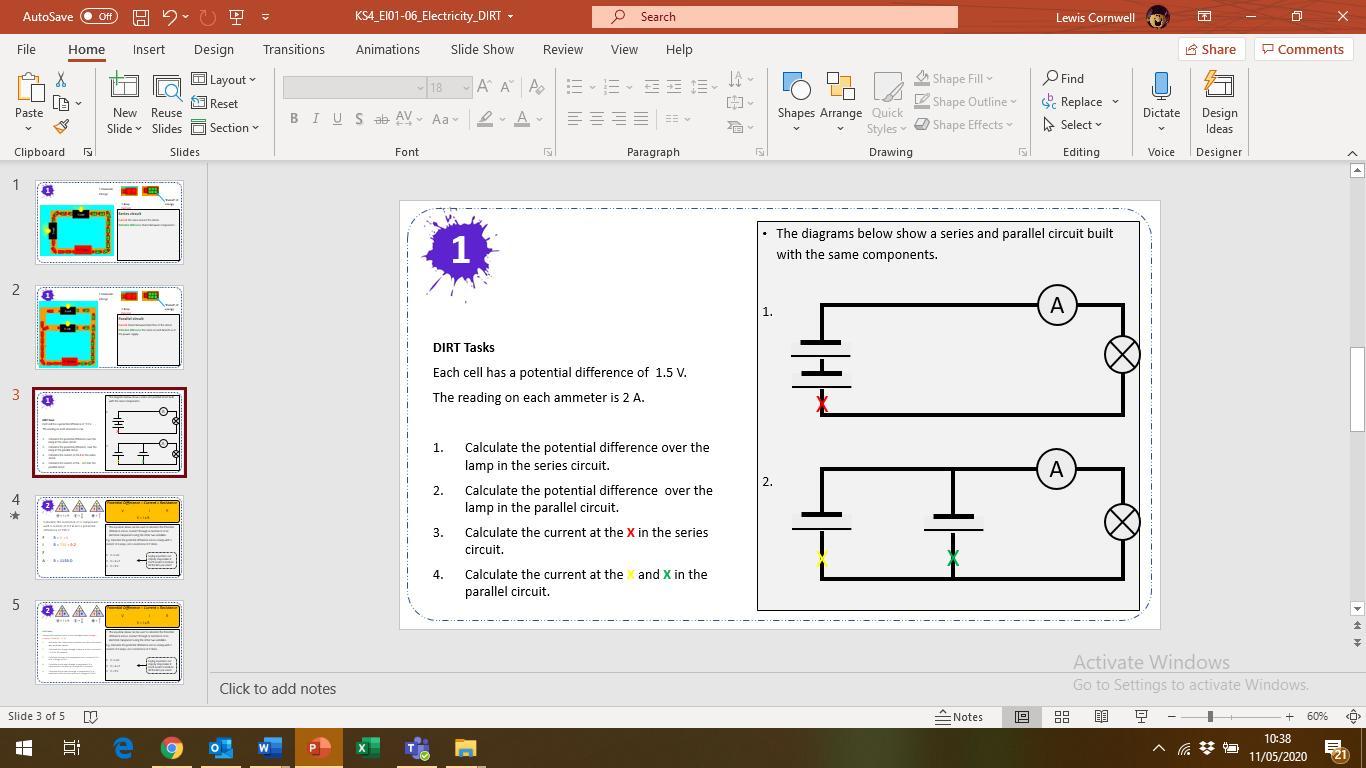This screenshot has width=1366, height=768.
Task: Open Excel from the taskbar
Action: 366,748
